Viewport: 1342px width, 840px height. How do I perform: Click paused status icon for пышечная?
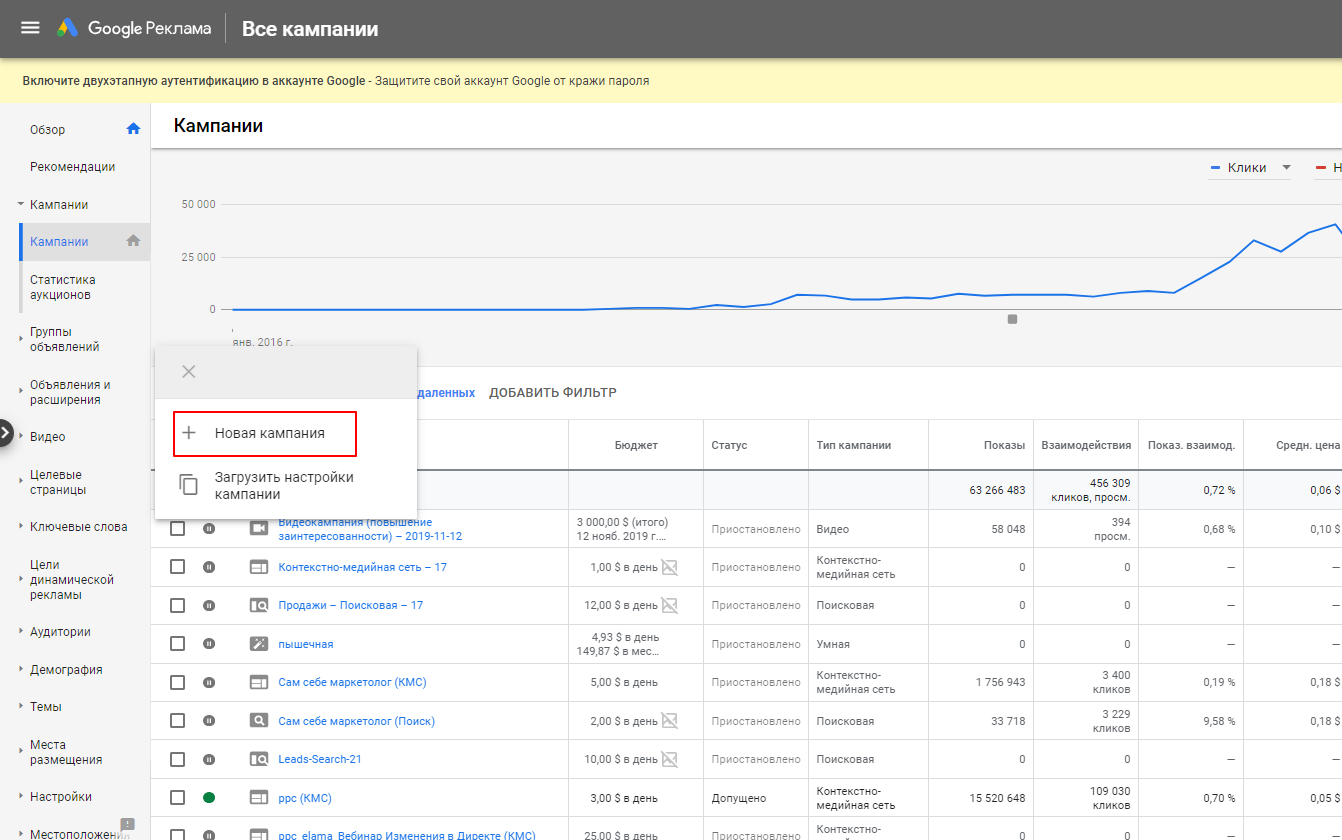(209, 644)
